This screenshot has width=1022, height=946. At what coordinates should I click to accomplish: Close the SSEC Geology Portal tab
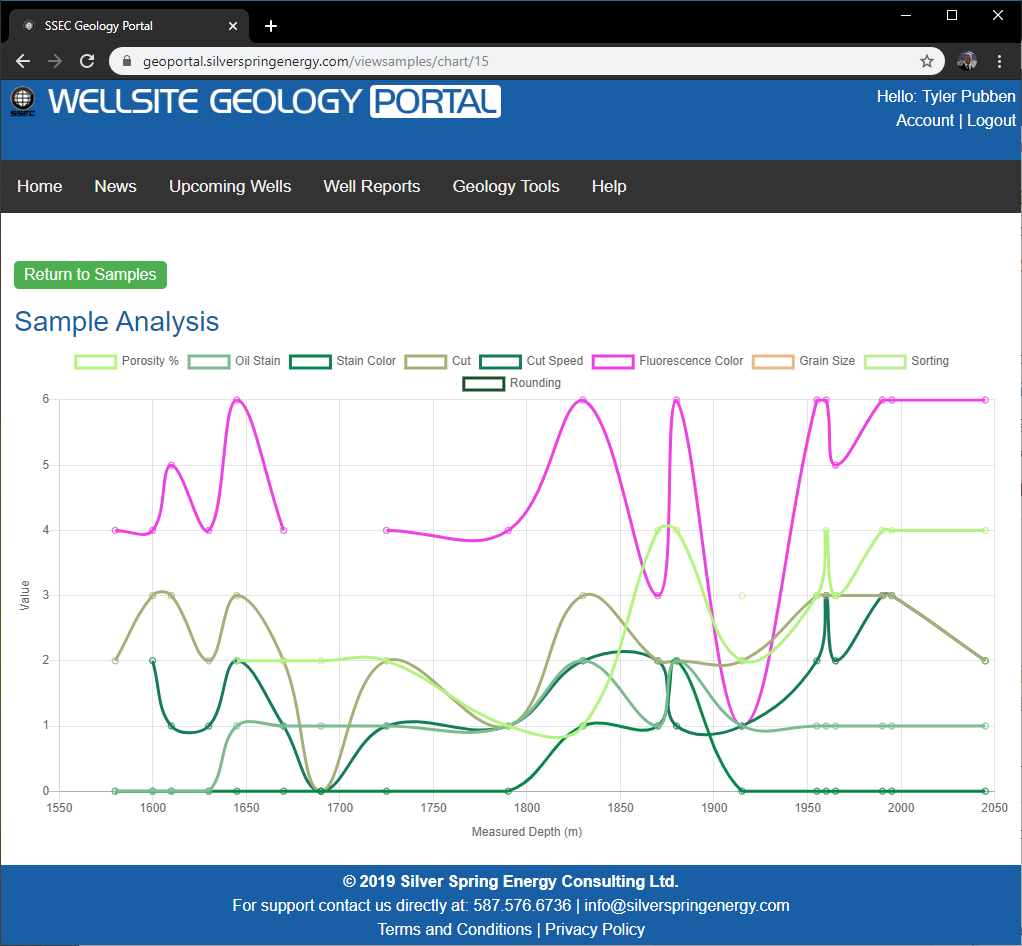click(x=233, y=26)
